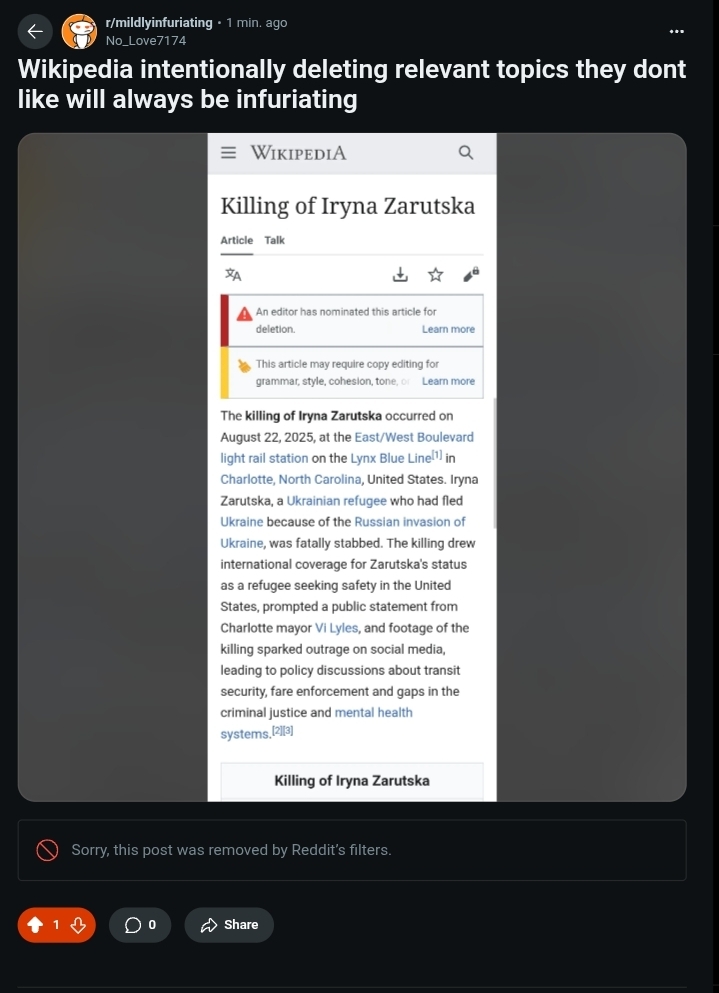This screenshot has width=719, height=993.
Task: Switch to the Talk tab
Action: [275, 240]
